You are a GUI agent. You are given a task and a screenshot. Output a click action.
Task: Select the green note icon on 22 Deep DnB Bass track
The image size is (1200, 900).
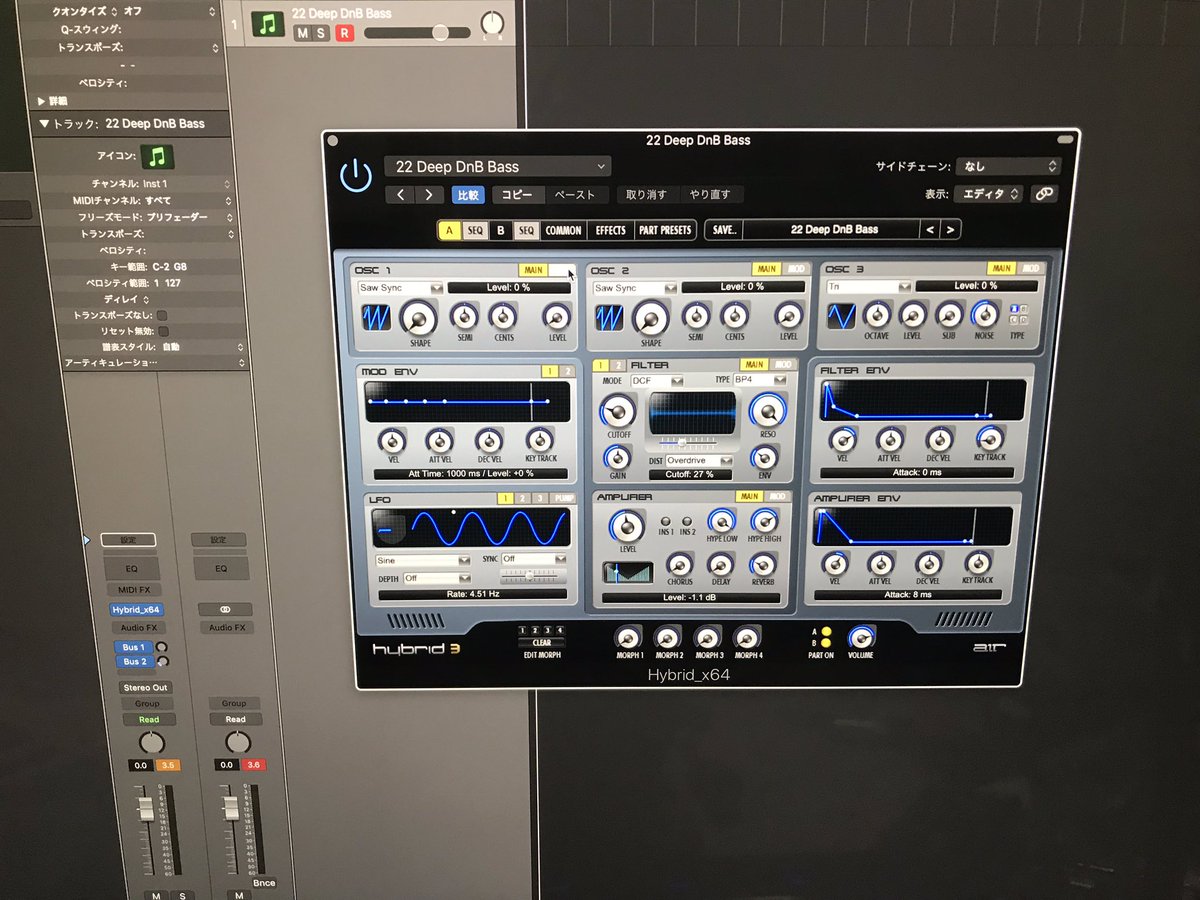click(266, 22)
